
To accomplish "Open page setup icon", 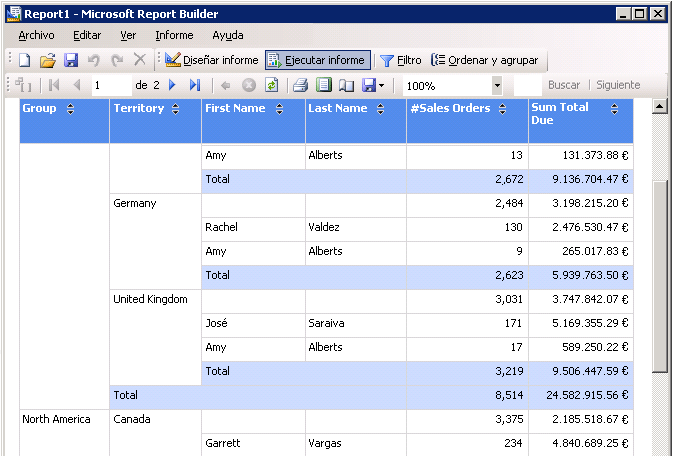I will (x=346, y=86).
